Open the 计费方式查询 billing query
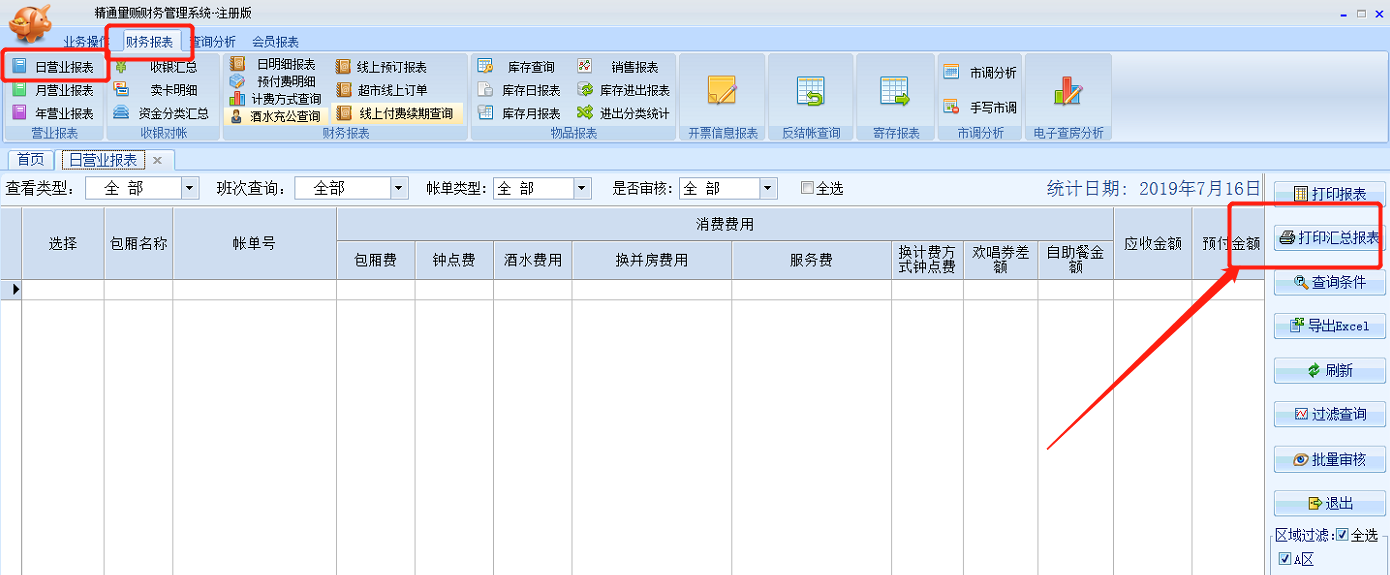The width and height of the screenshot is (1390, 575). 276,98
